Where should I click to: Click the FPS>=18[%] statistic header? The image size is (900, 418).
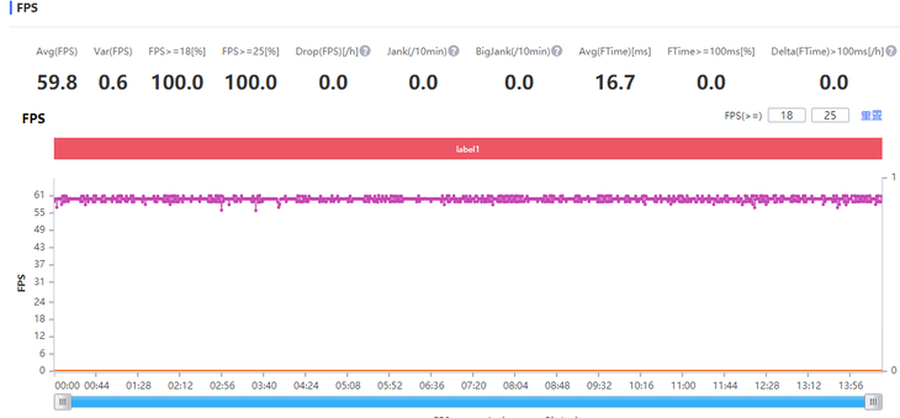[177, 51]
